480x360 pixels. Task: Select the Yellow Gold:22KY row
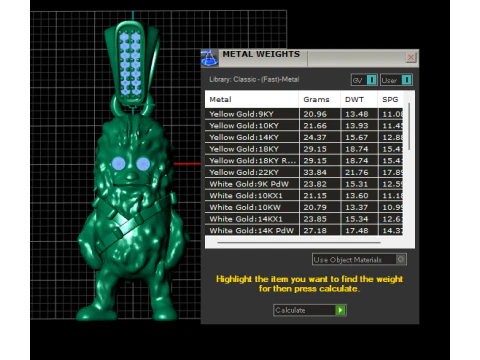304,172
